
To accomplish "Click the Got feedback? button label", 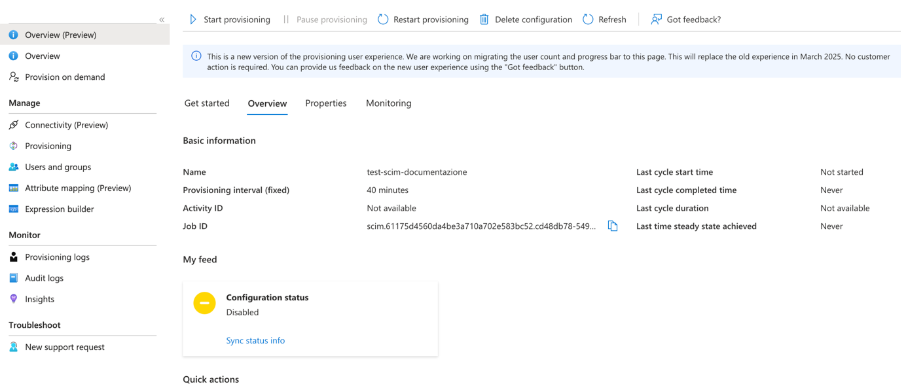I will click(x=694, y=20).
